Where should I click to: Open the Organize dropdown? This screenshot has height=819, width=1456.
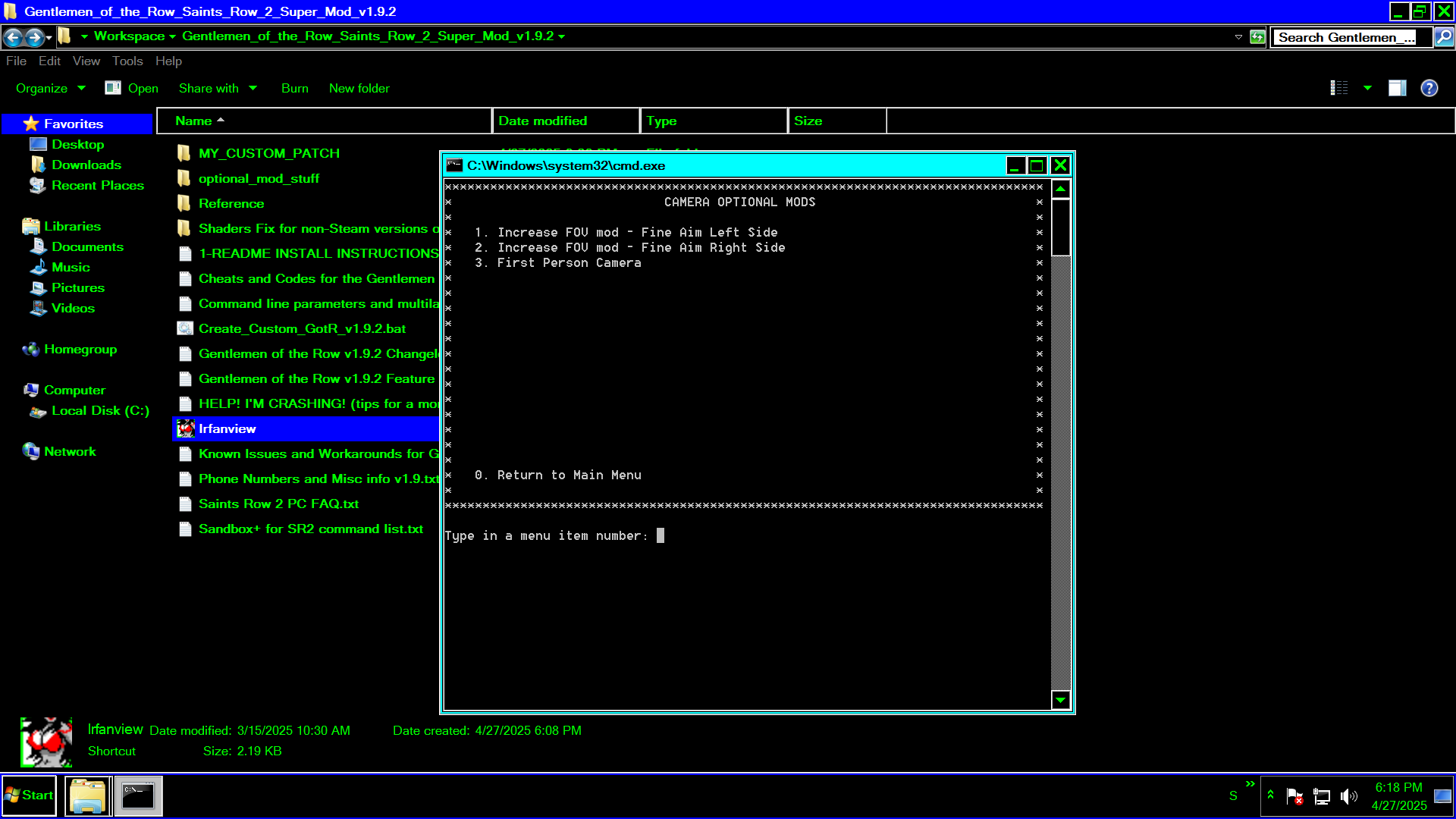point(51,89)
